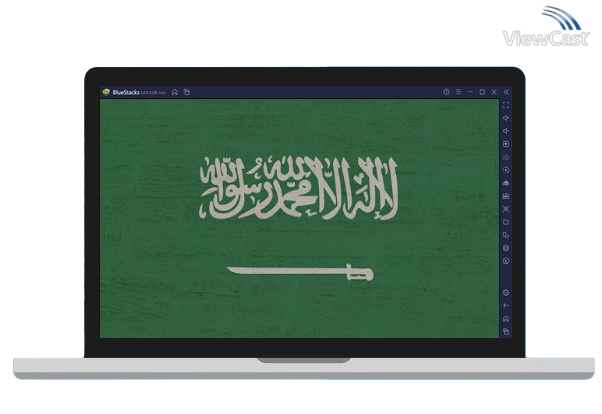Open the Home icon in title bar
This screenshot has height=414, width=602.
tap(175, 92)
